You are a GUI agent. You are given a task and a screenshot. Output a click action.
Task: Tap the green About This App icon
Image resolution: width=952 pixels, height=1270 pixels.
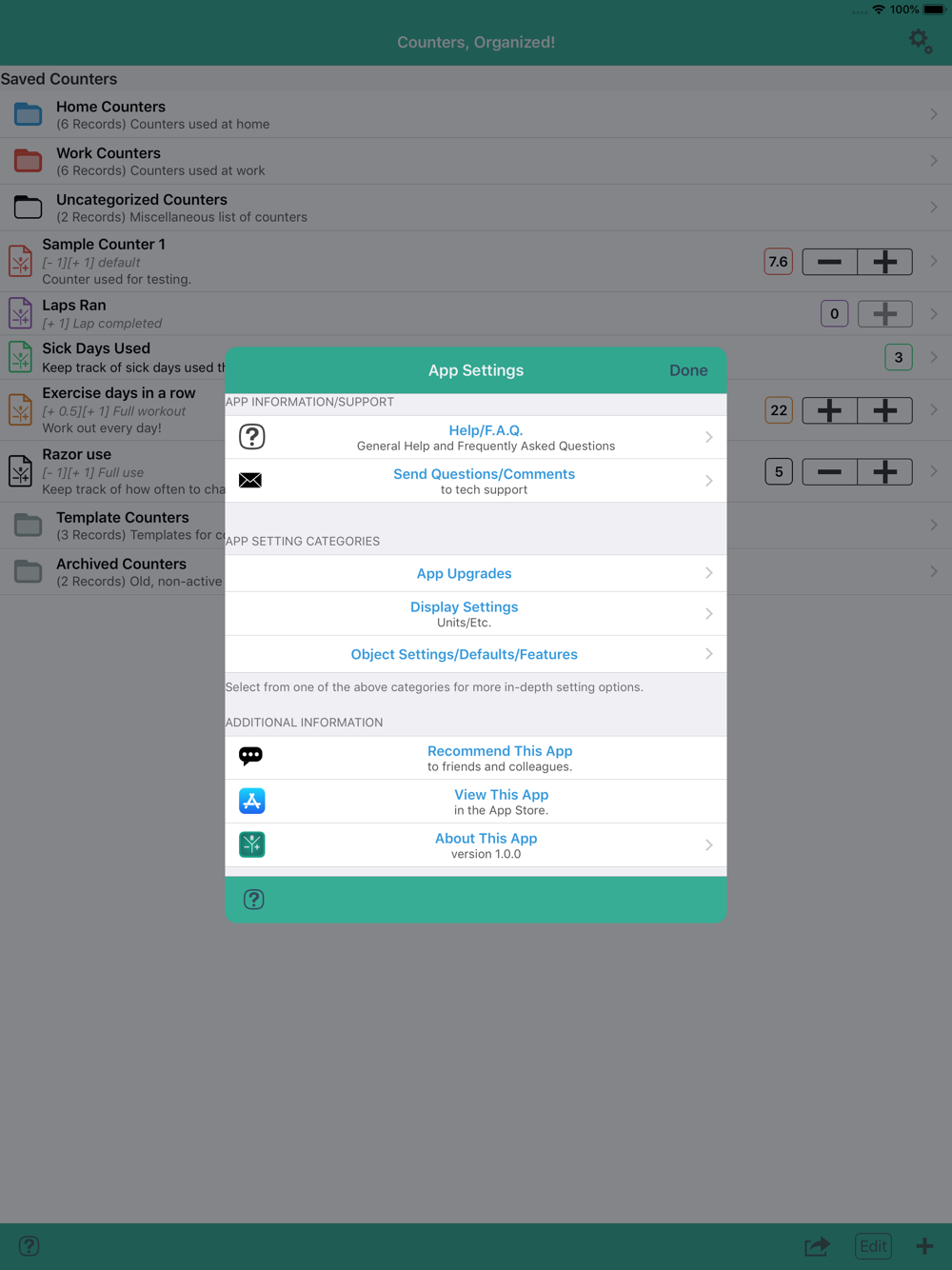tap(251, 844)
